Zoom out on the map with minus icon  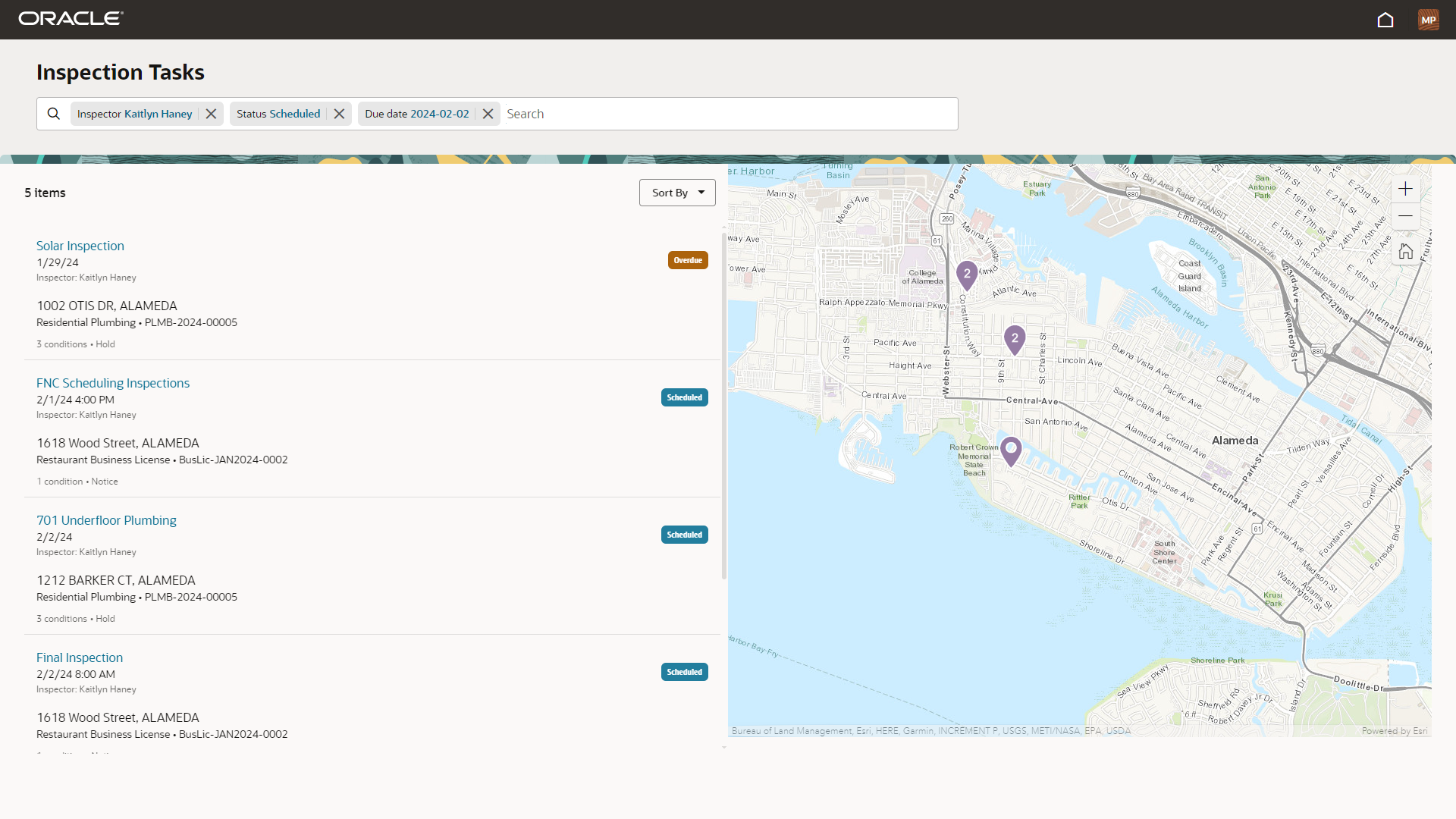1405,215
